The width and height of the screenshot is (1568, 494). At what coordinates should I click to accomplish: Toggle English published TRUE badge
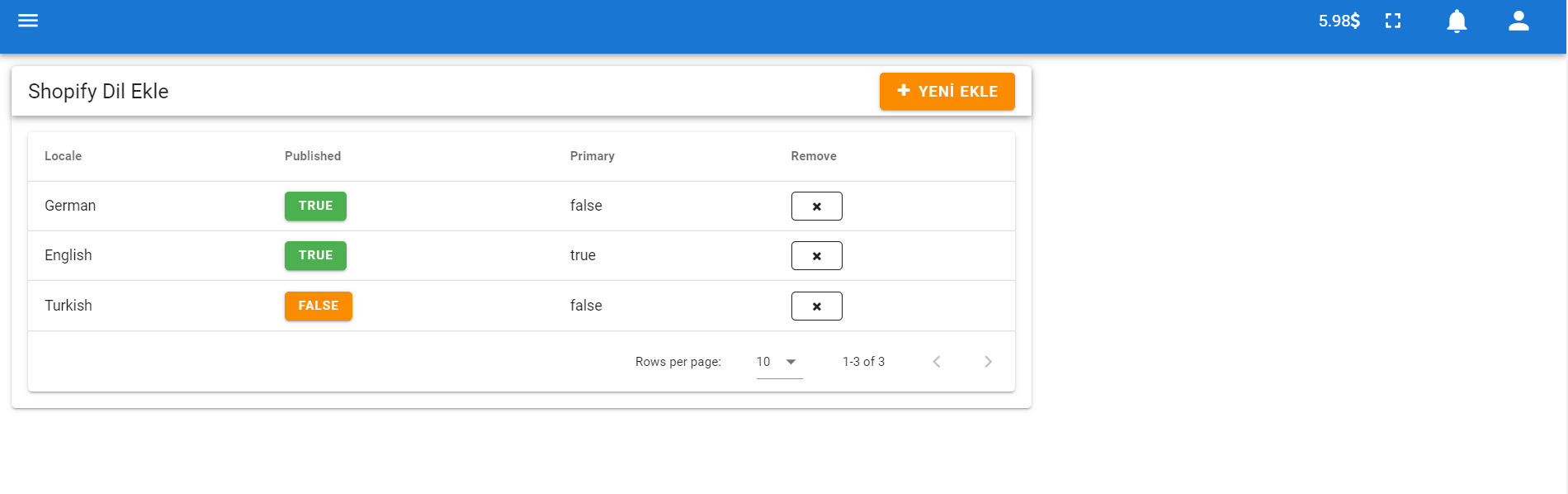(315, 255)
